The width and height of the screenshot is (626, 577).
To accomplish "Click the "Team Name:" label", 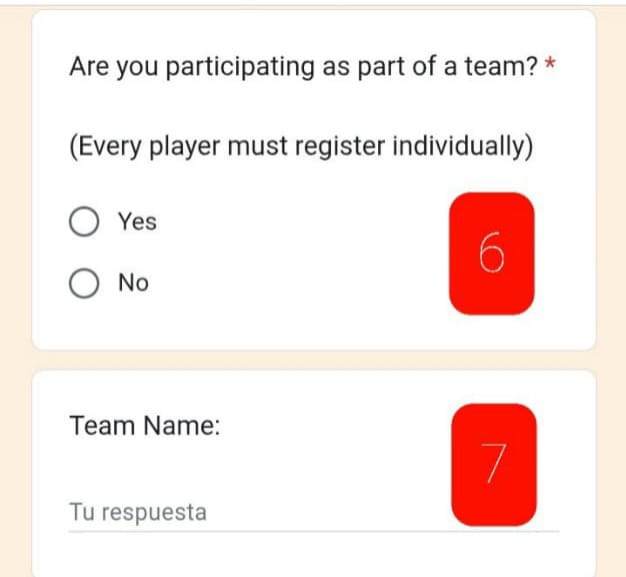I will click(x=145, y=426).
